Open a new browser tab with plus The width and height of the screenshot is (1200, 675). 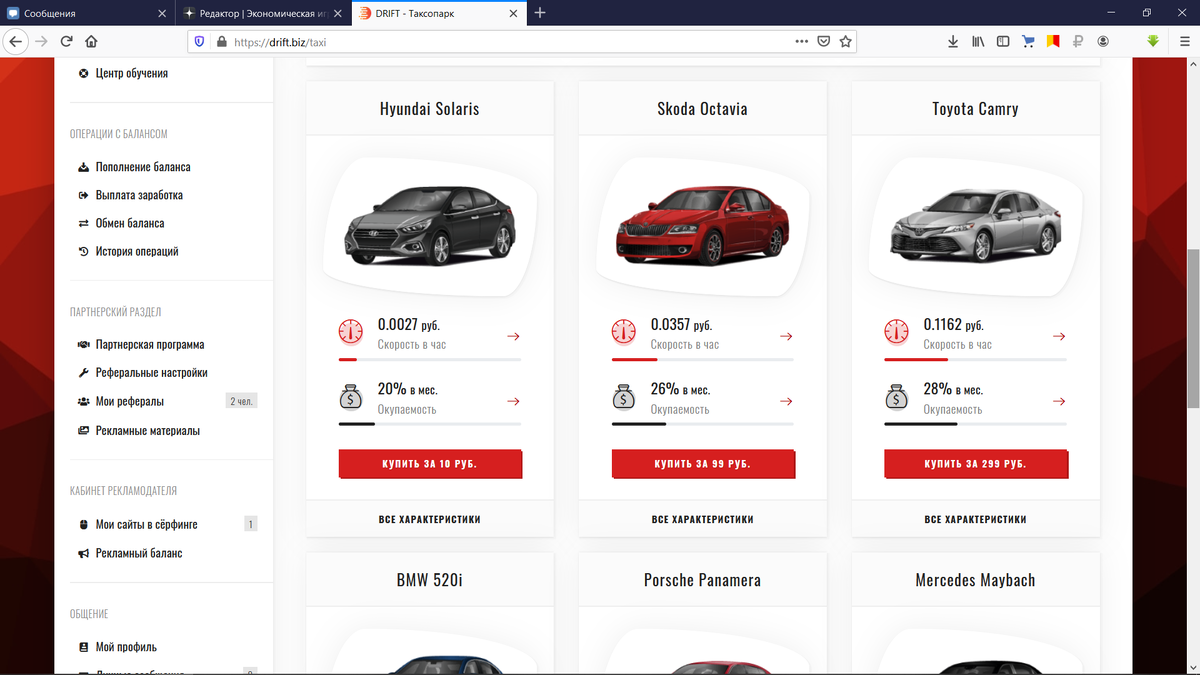pos(540,13)
